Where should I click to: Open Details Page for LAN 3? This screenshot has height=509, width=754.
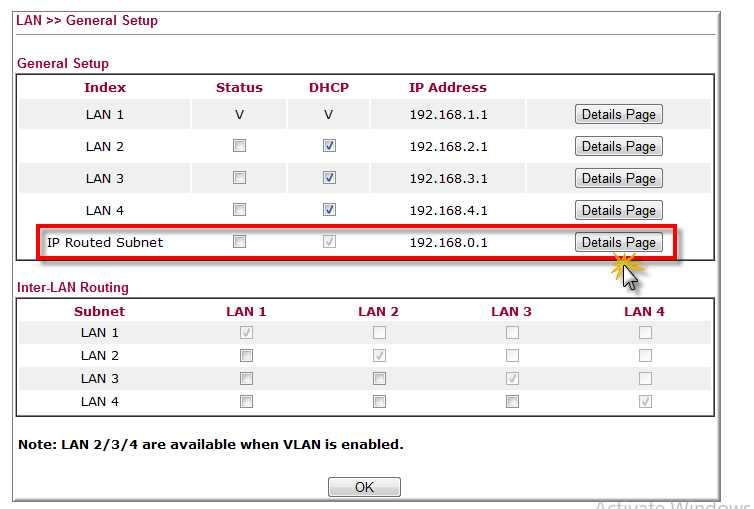(618, 178)
